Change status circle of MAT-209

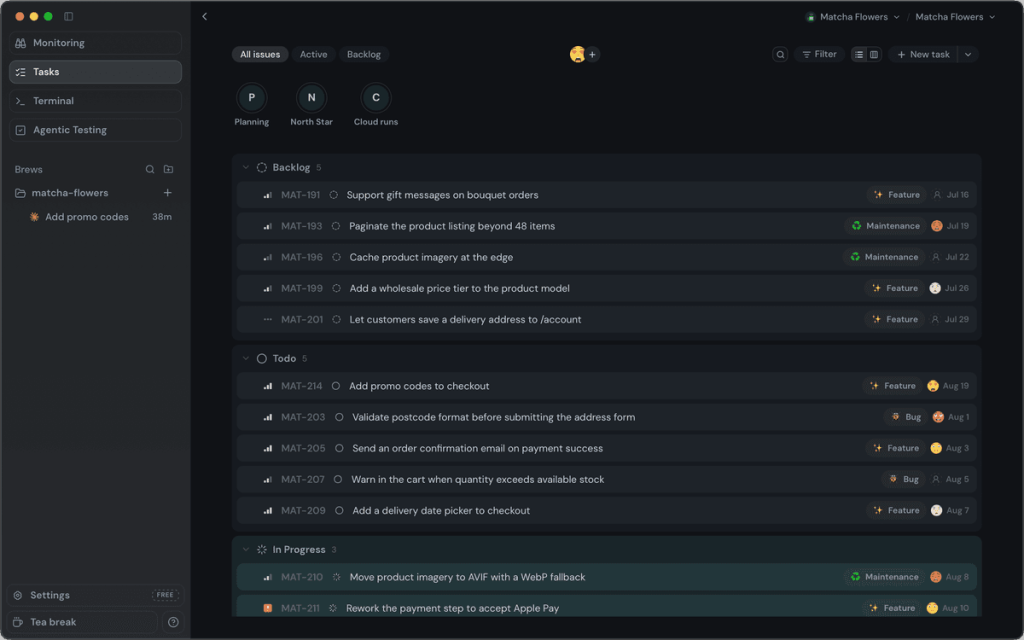coord(339,511)
